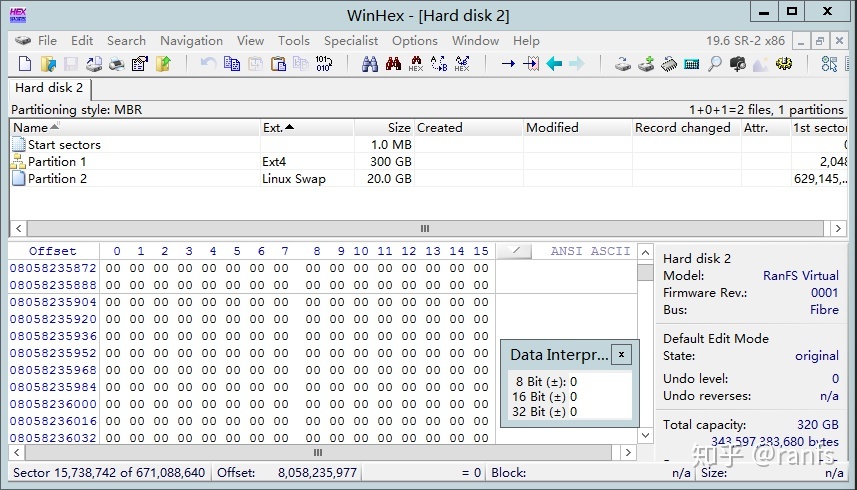
Task: Sort by the Size column header
Action: pyautogui.click(x=384, y=128)
